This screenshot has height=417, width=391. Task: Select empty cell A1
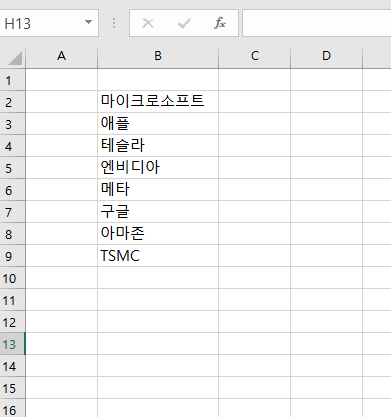(x=61, y=79)
